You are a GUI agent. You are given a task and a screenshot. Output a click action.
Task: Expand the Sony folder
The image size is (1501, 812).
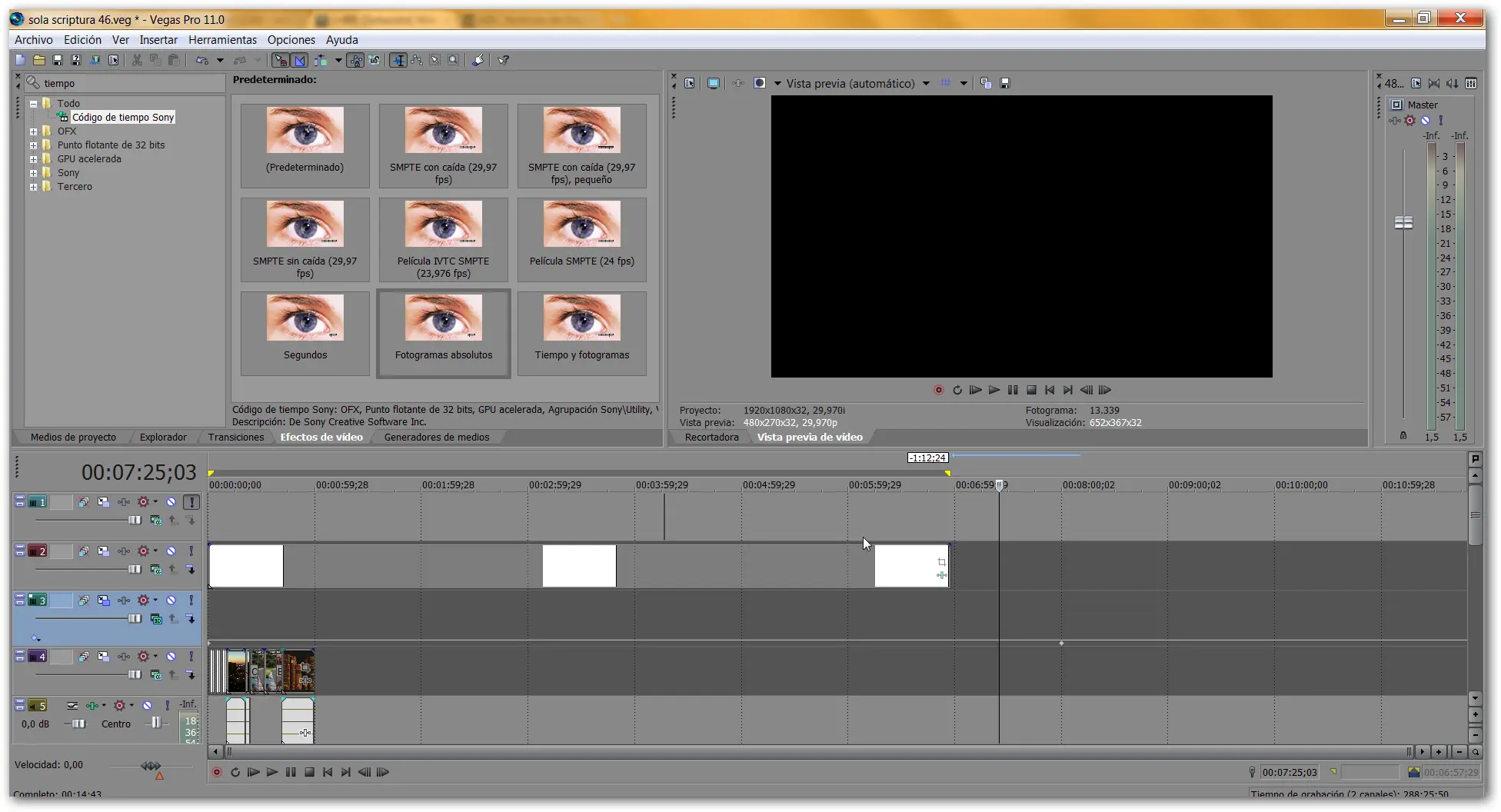[33, 173]
